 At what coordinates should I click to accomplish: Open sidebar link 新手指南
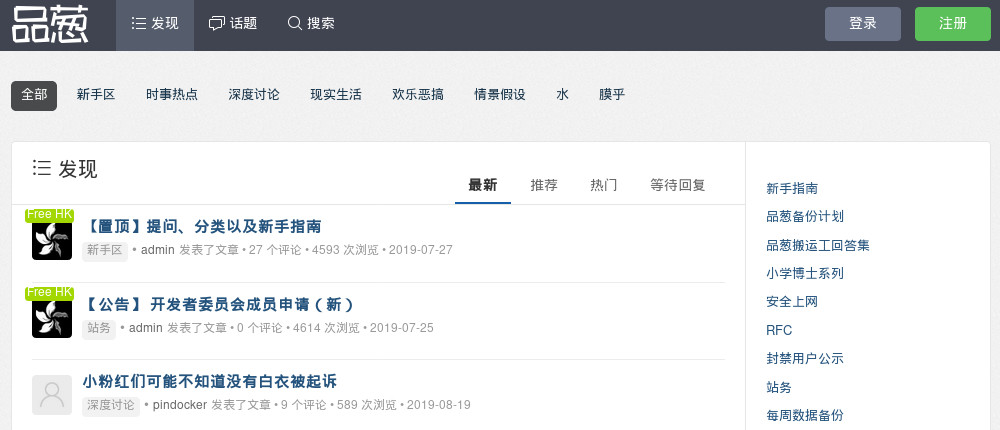click(791, 189)
